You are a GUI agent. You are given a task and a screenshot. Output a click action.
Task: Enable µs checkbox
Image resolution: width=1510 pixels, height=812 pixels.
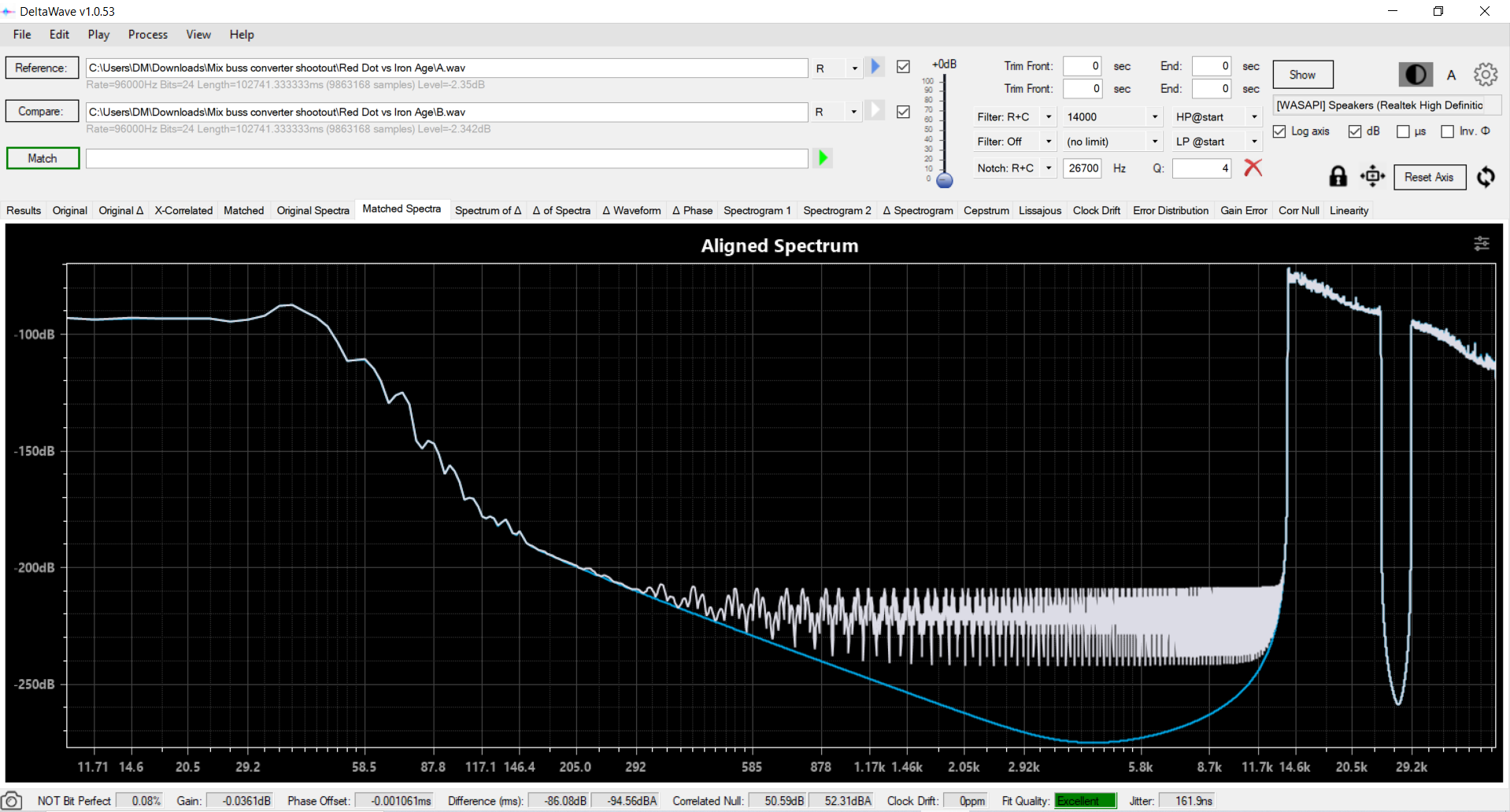click(x=1403, y=131)
